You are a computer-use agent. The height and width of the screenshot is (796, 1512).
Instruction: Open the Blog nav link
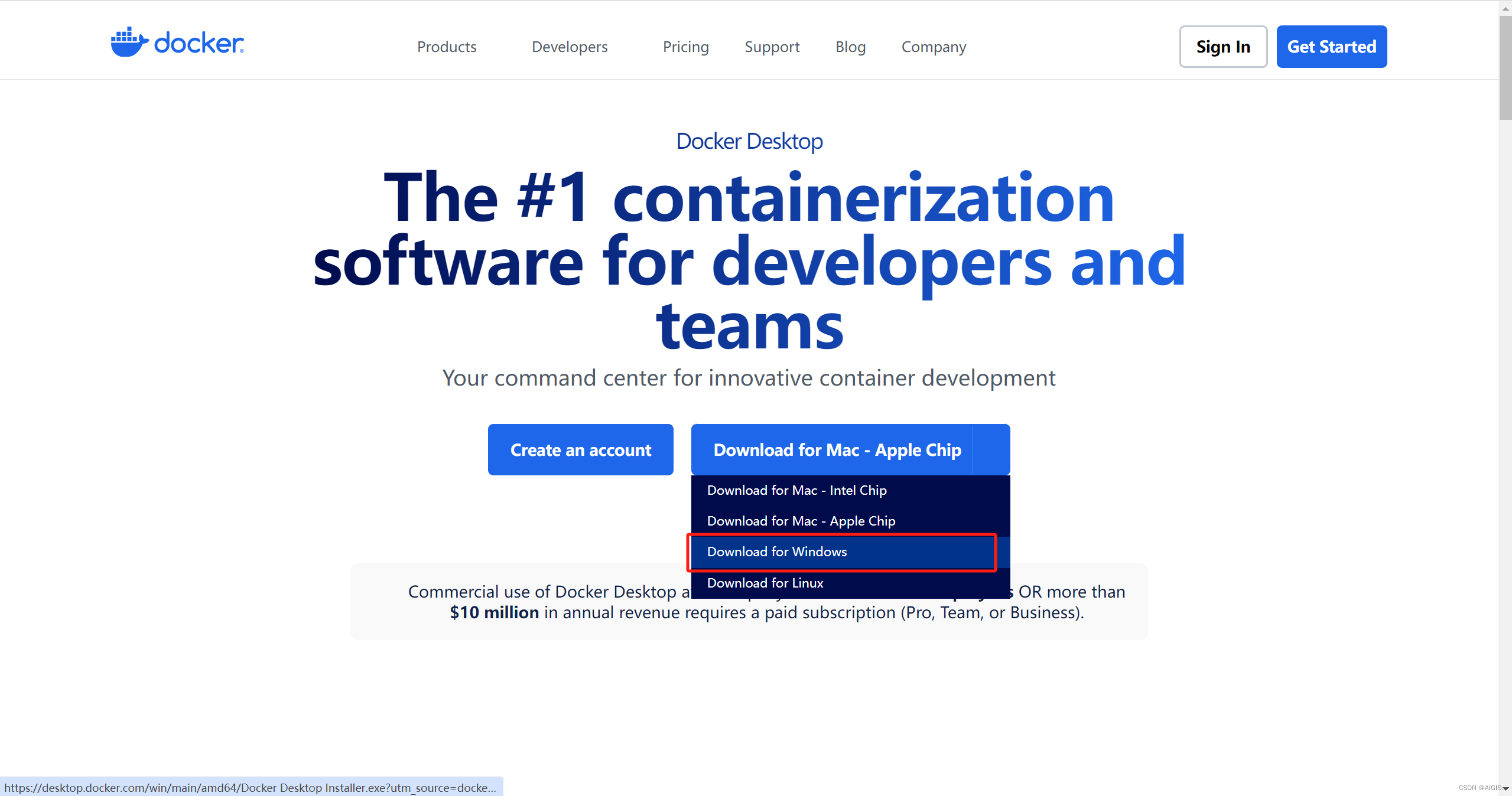(850, 47)
